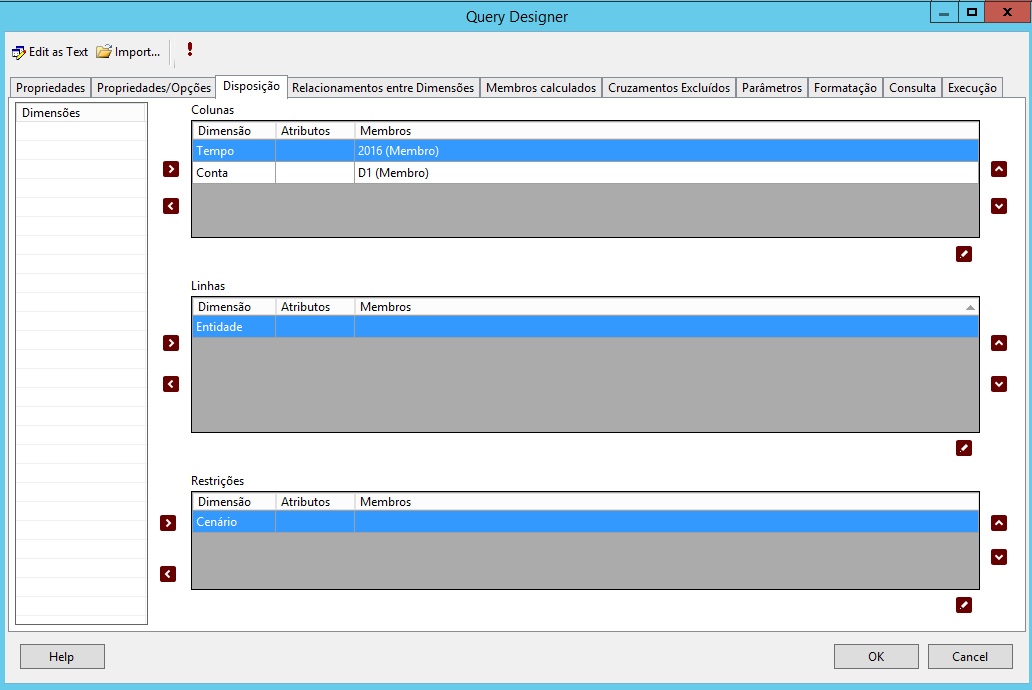Click Dimensão column header in Colunas
Screen dimensions: 1032x690
click(x=234, y=130)
